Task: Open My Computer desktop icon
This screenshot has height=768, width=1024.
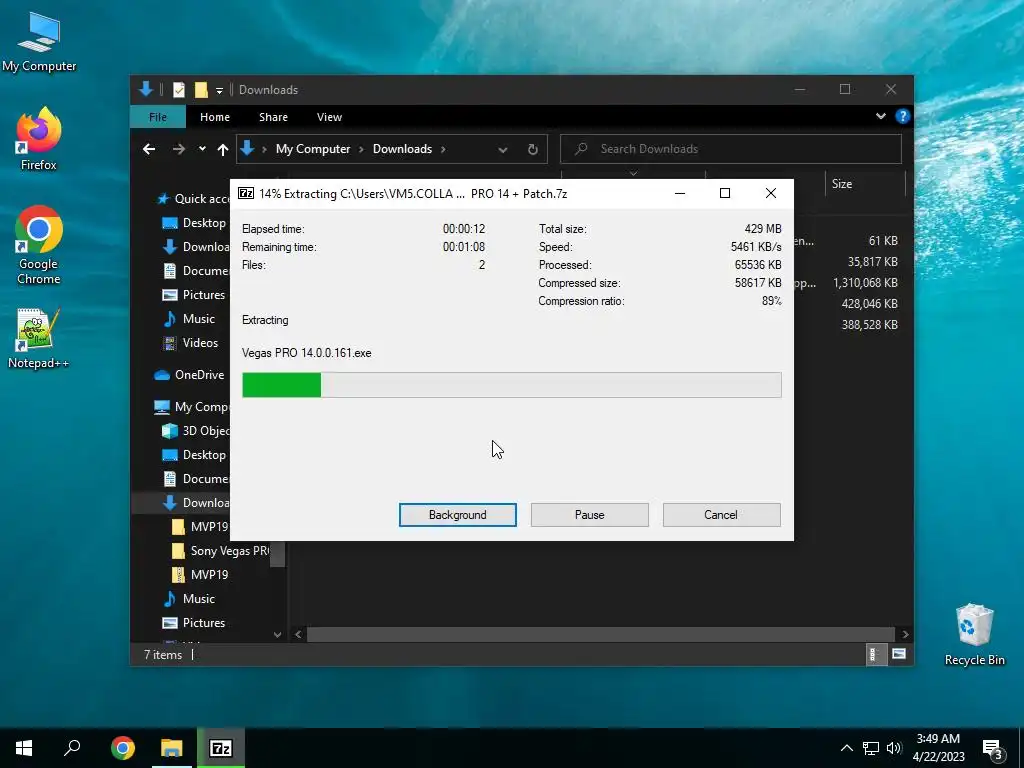Action: 39,41
